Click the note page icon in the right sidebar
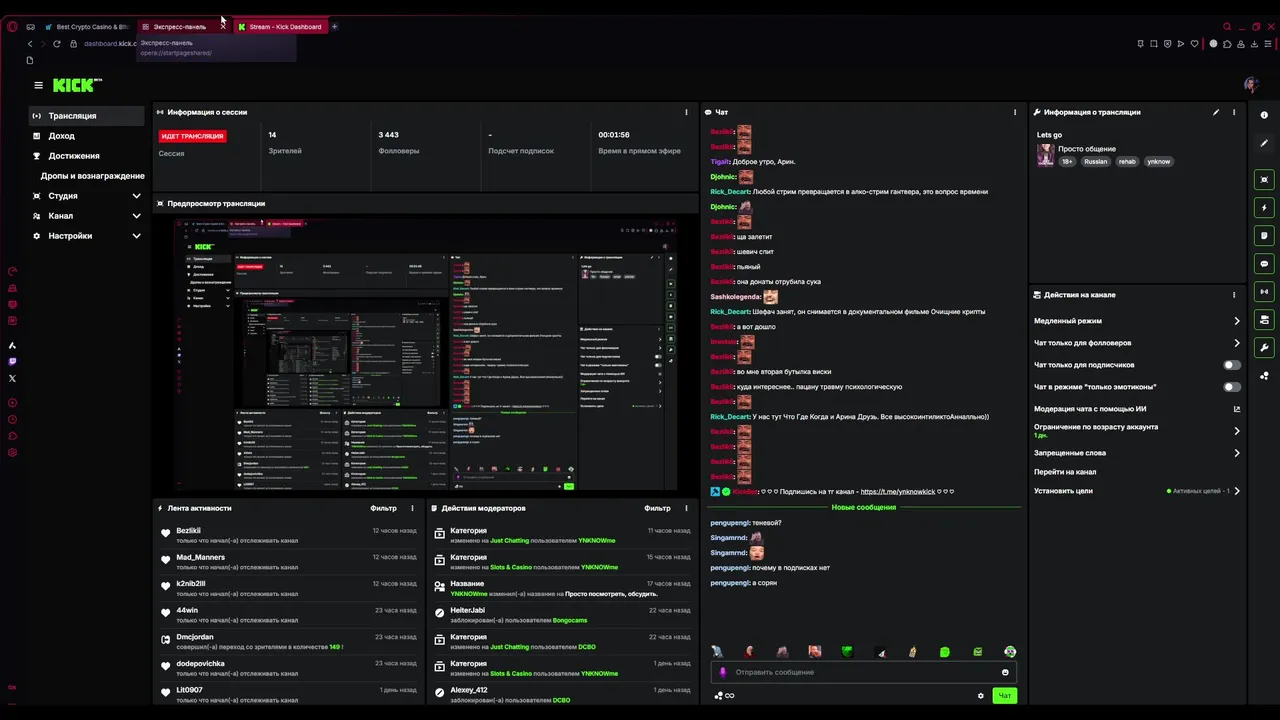Viewport: 1280px width, 720px height. (x=1264, y=236)
